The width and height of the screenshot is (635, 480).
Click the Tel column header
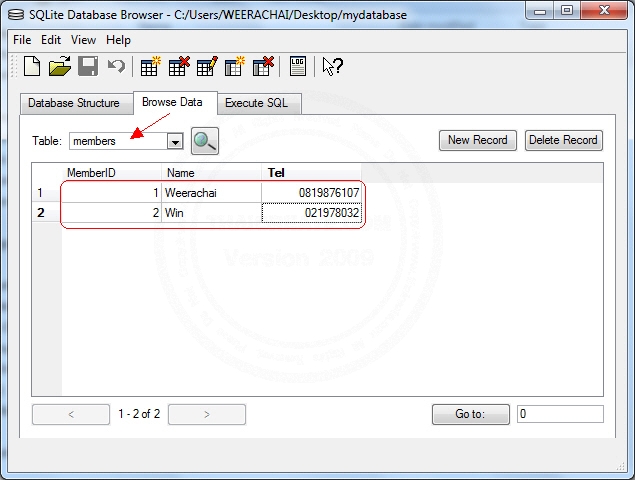click(311, 173)
